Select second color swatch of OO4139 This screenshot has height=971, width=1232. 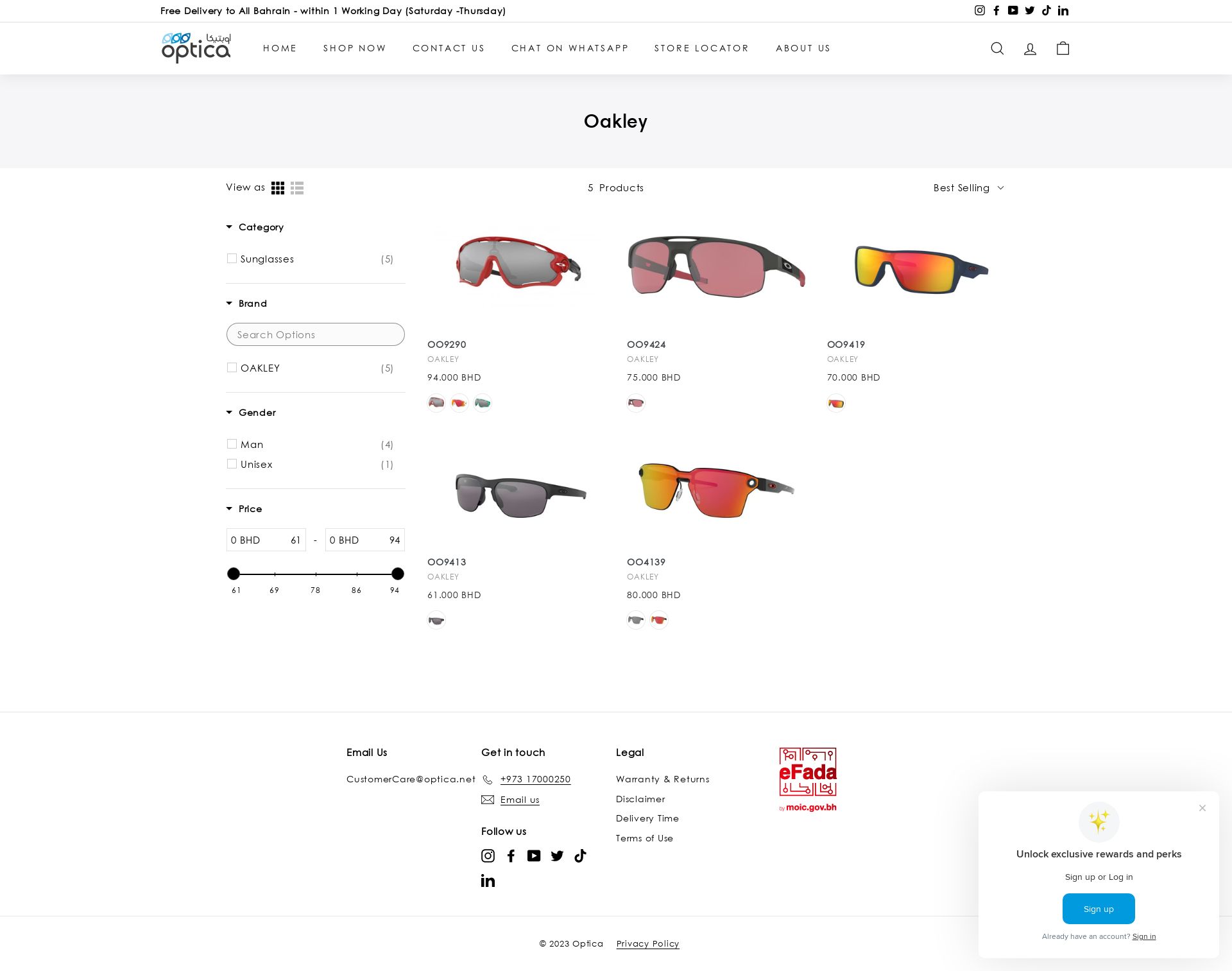click(659, 620)
